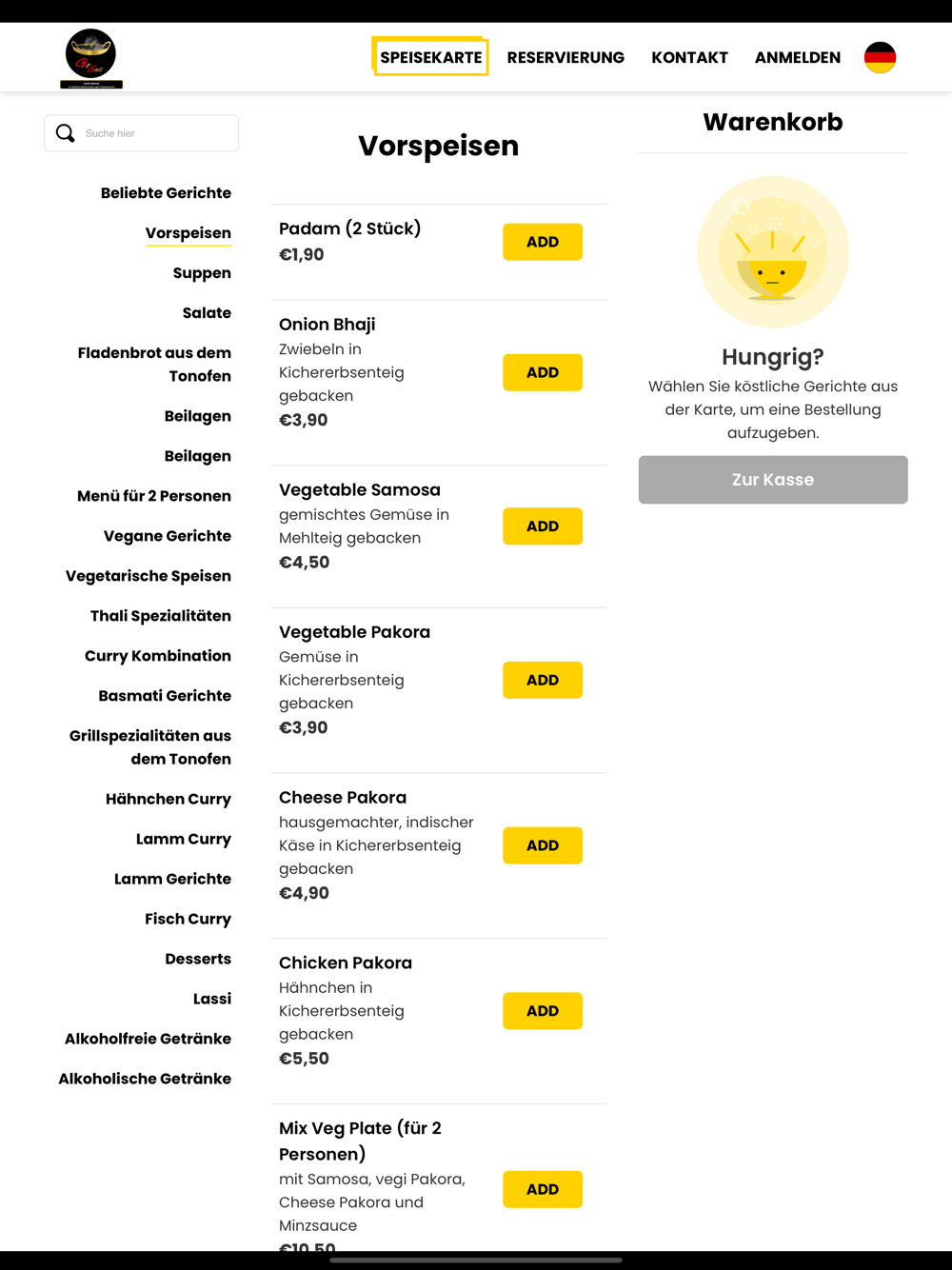Select Thali Spezialitäten in sidebar
This screenshot has width=952, height=1270.
[x=161, y=616]
